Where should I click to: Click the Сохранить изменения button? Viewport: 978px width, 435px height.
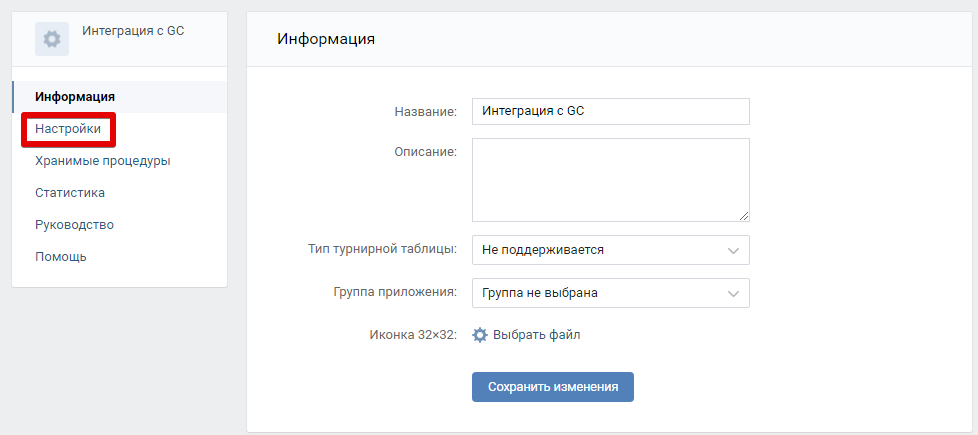click(553, 387)
